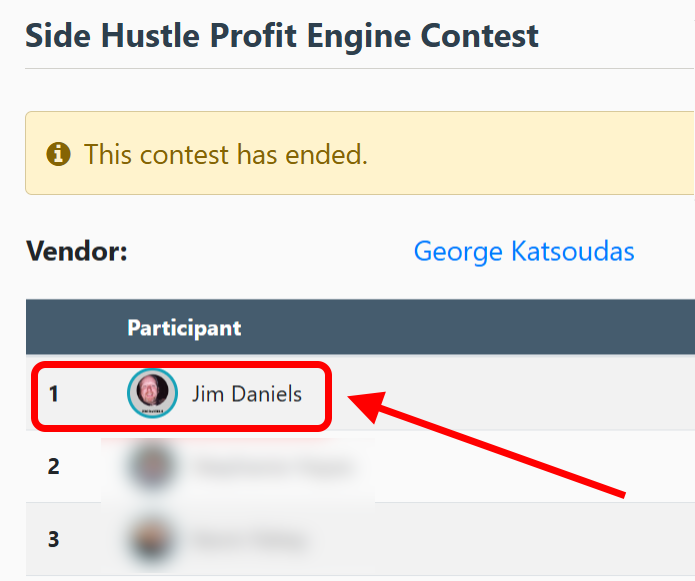
Task: Click the info icon in the alert
Action: (x=59, y=154)
